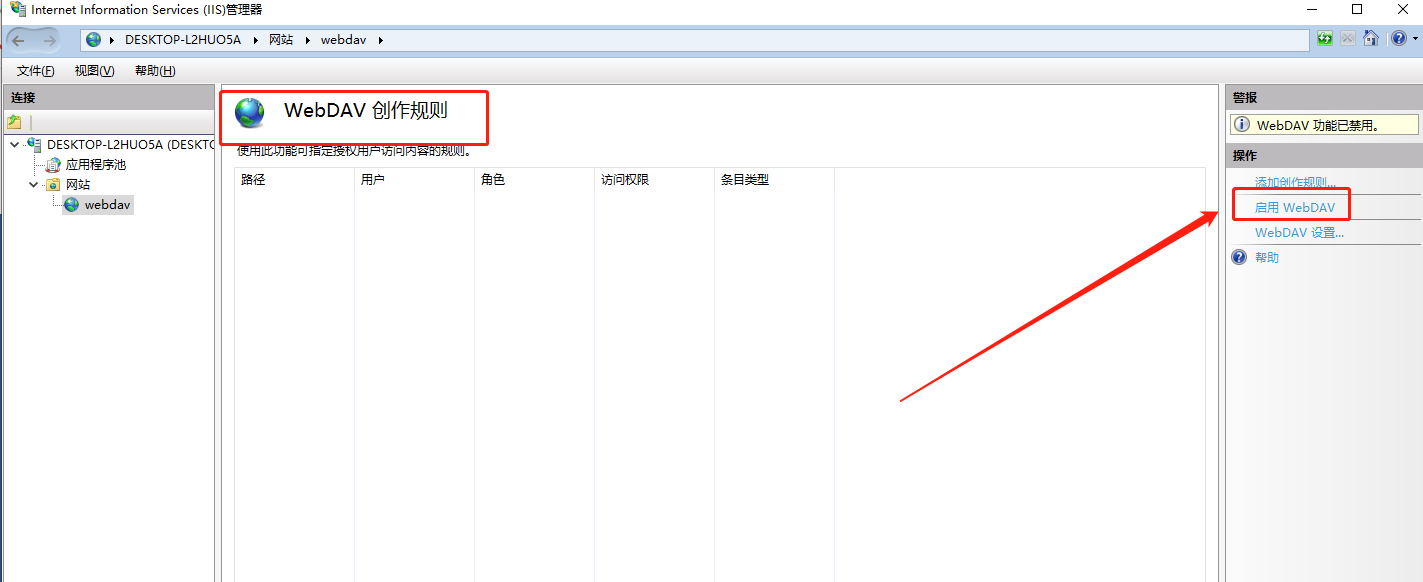
Task: Open the 文件(F) menu
Action: click(36, 71)
